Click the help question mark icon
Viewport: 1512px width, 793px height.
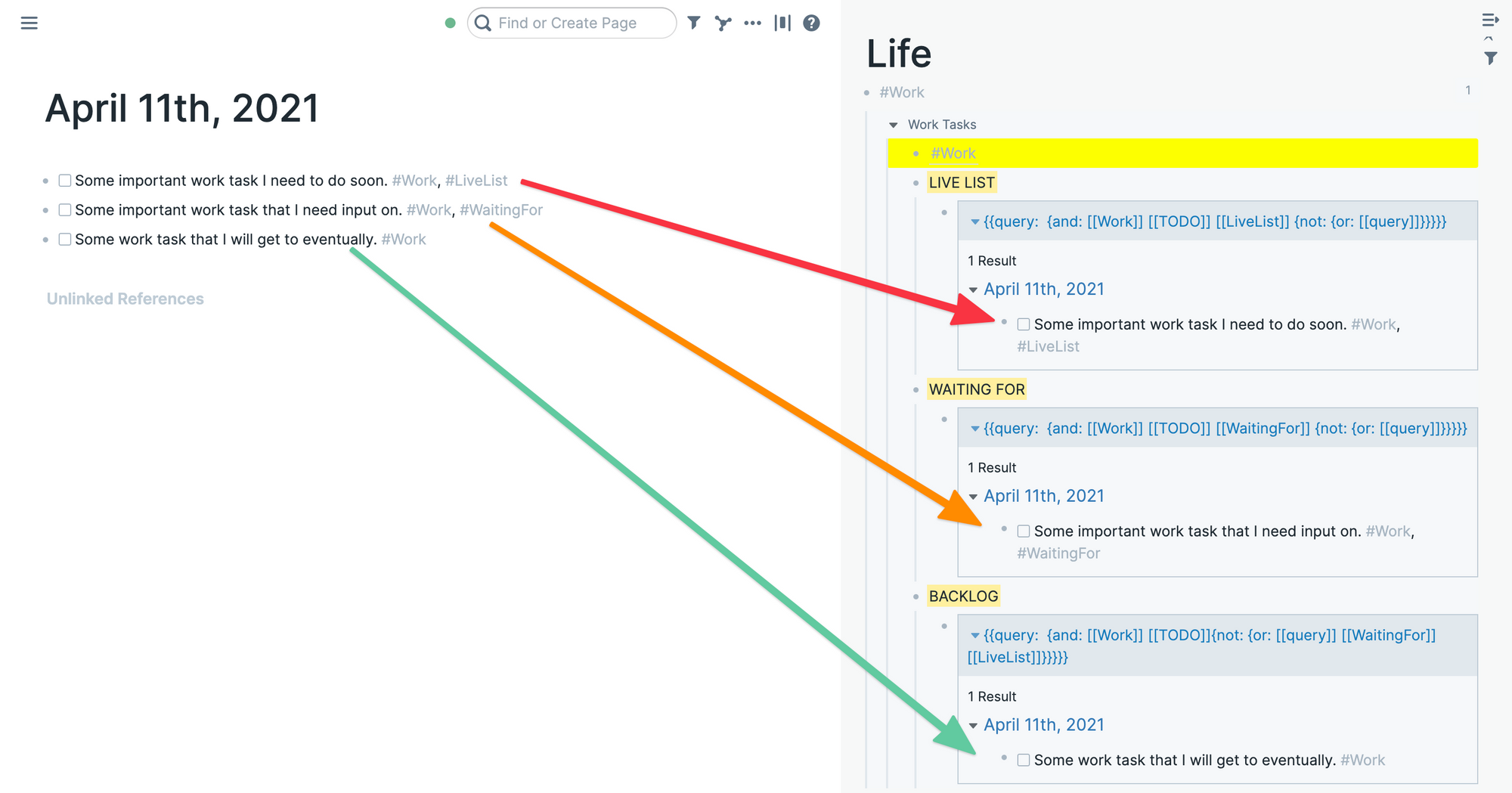coord(810,23)
